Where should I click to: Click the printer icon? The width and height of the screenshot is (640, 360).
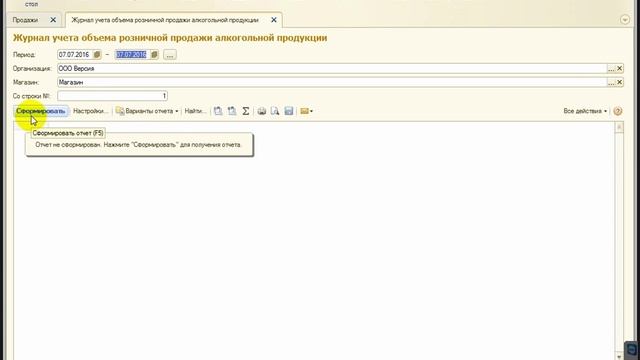pos(262,111)
